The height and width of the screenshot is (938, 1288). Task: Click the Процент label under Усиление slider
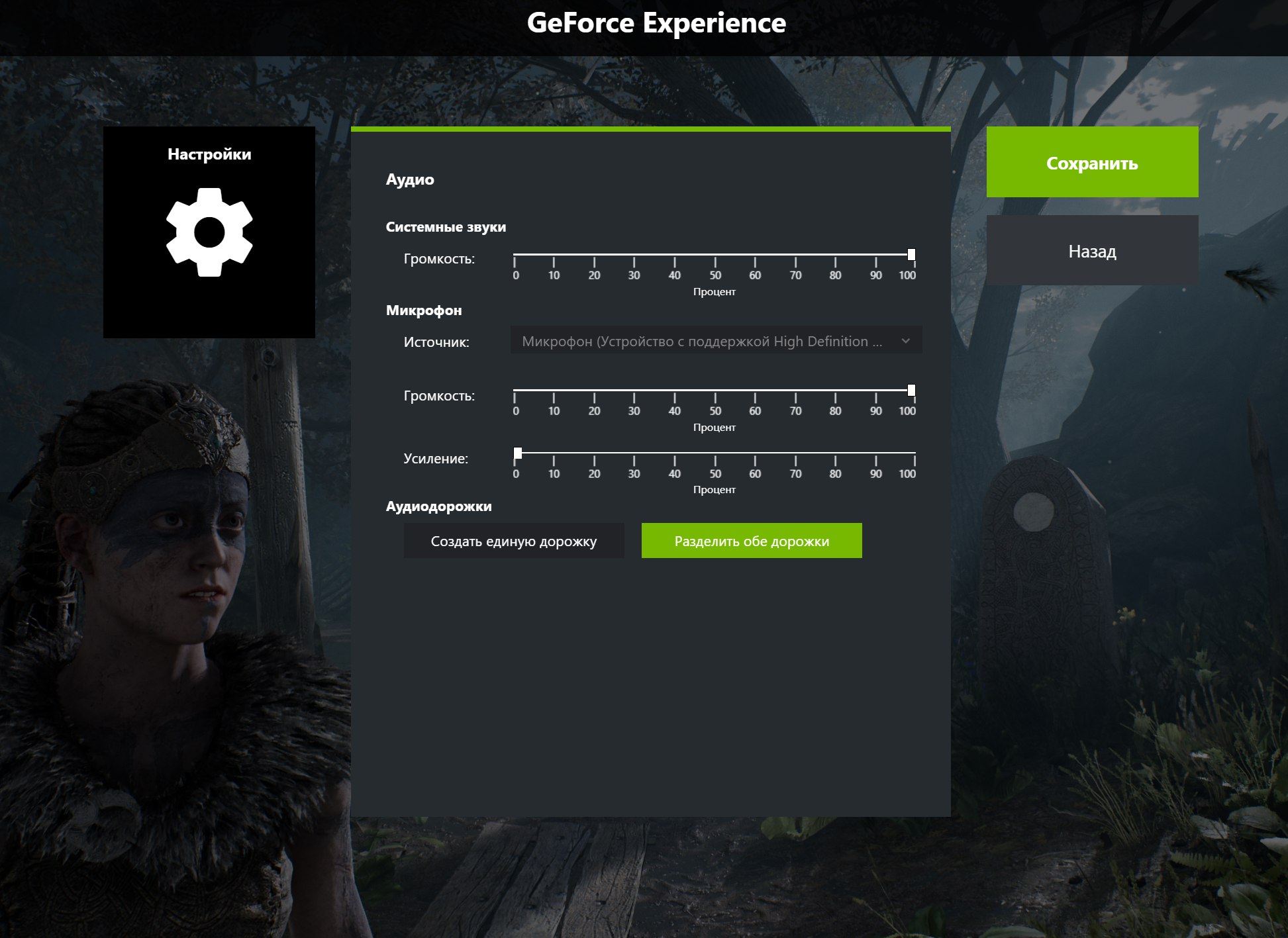tap(715, 490)
